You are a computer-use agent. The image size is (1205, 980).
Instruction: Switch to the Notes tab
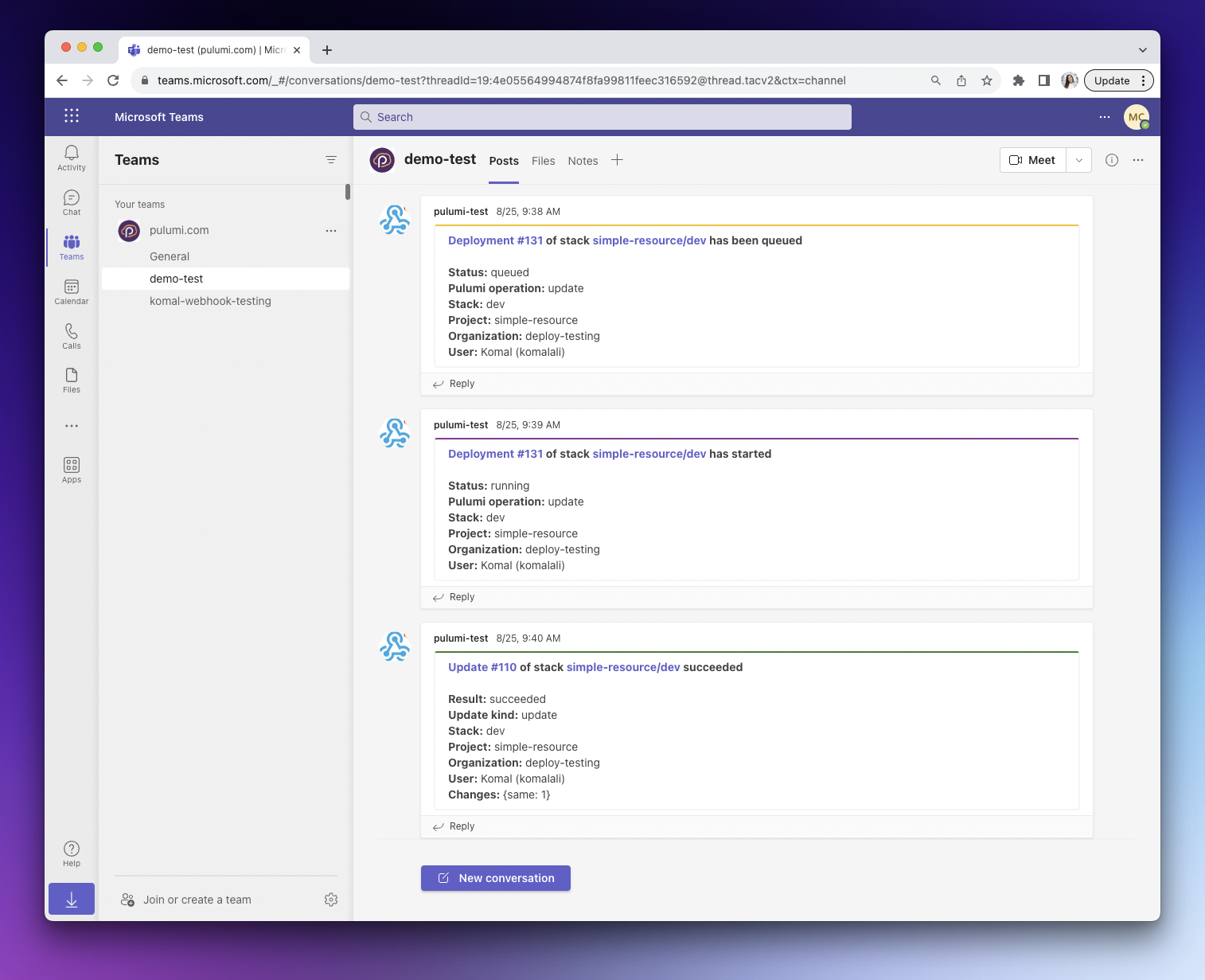tap(583, 161)
